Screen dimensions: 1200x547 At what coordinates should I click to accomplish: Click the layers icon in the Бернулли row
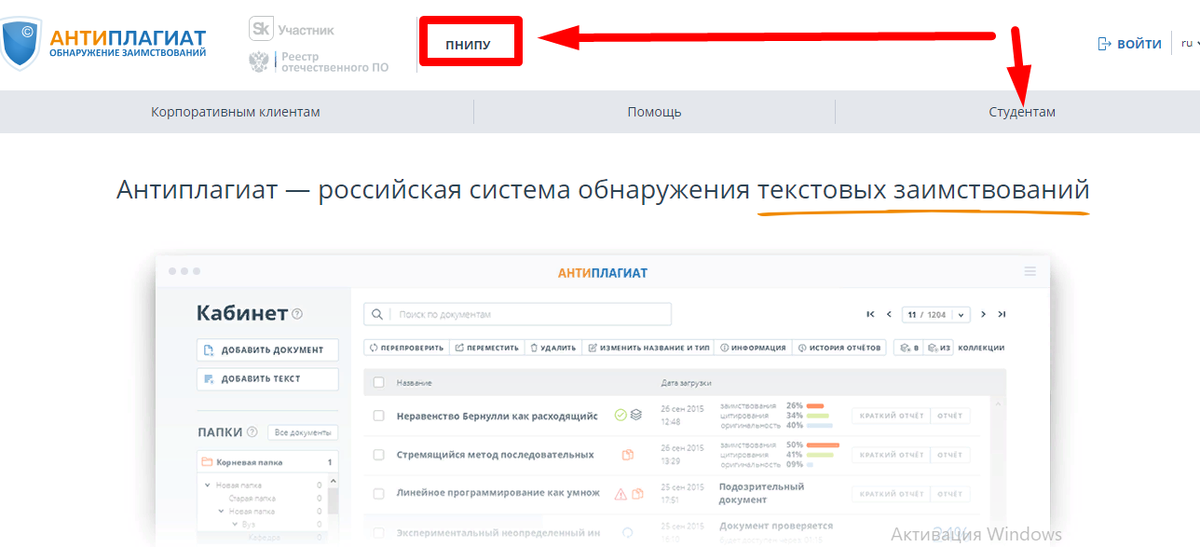point(636,415)
